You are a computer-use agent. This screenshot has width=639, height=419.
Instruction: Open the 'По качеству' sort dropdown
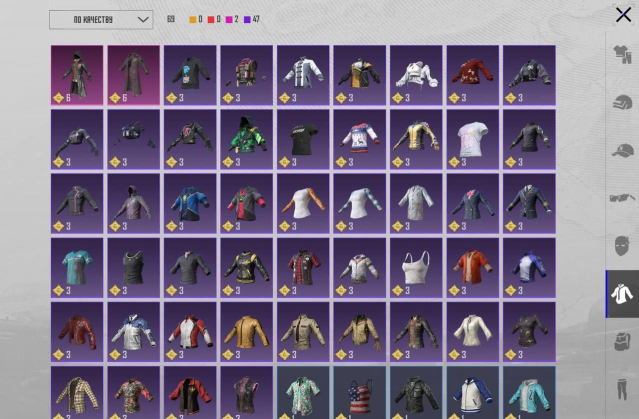click(101, 20)
